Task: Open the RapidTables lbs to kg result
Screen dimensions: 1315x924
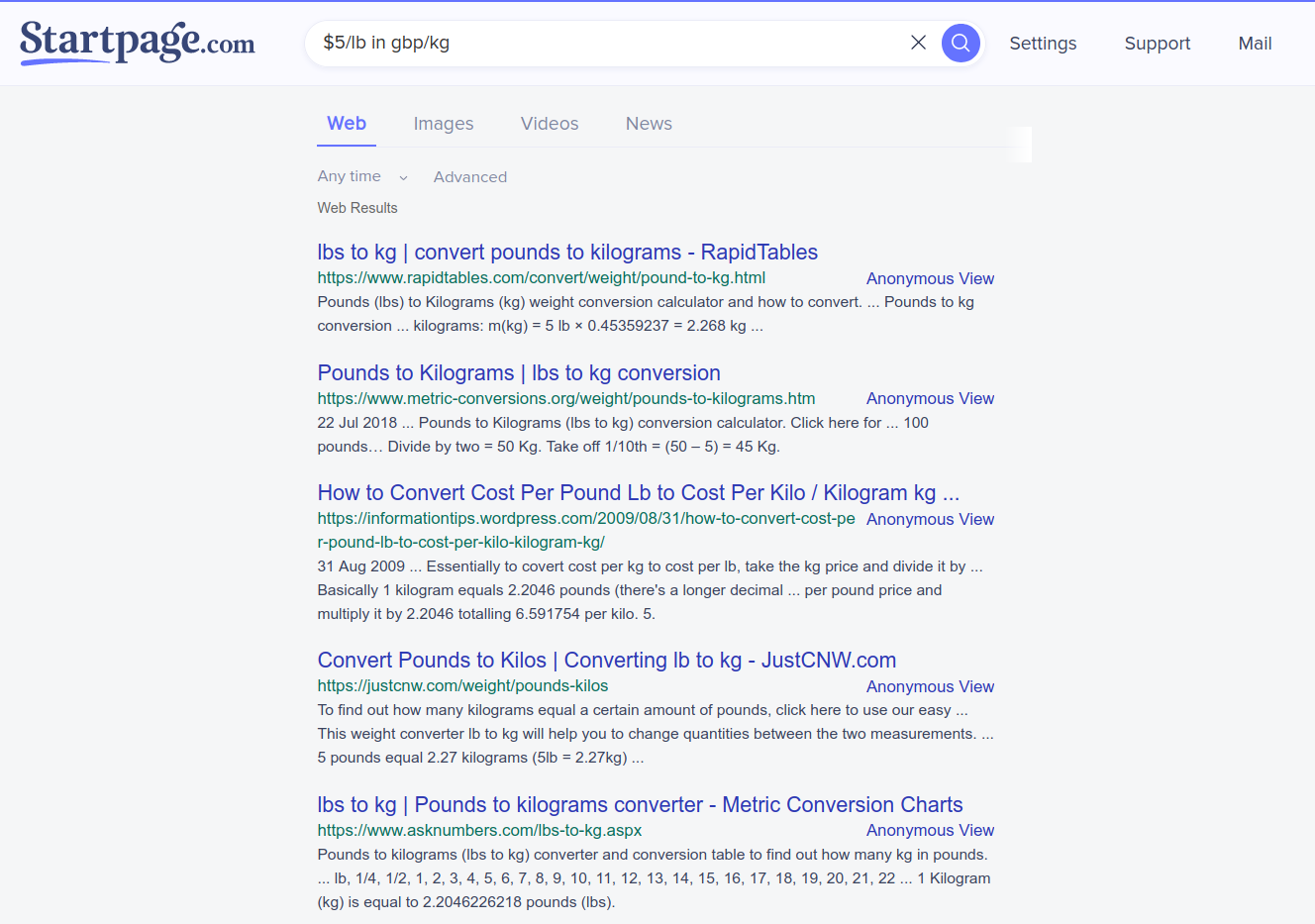Action: coord(567,253)
